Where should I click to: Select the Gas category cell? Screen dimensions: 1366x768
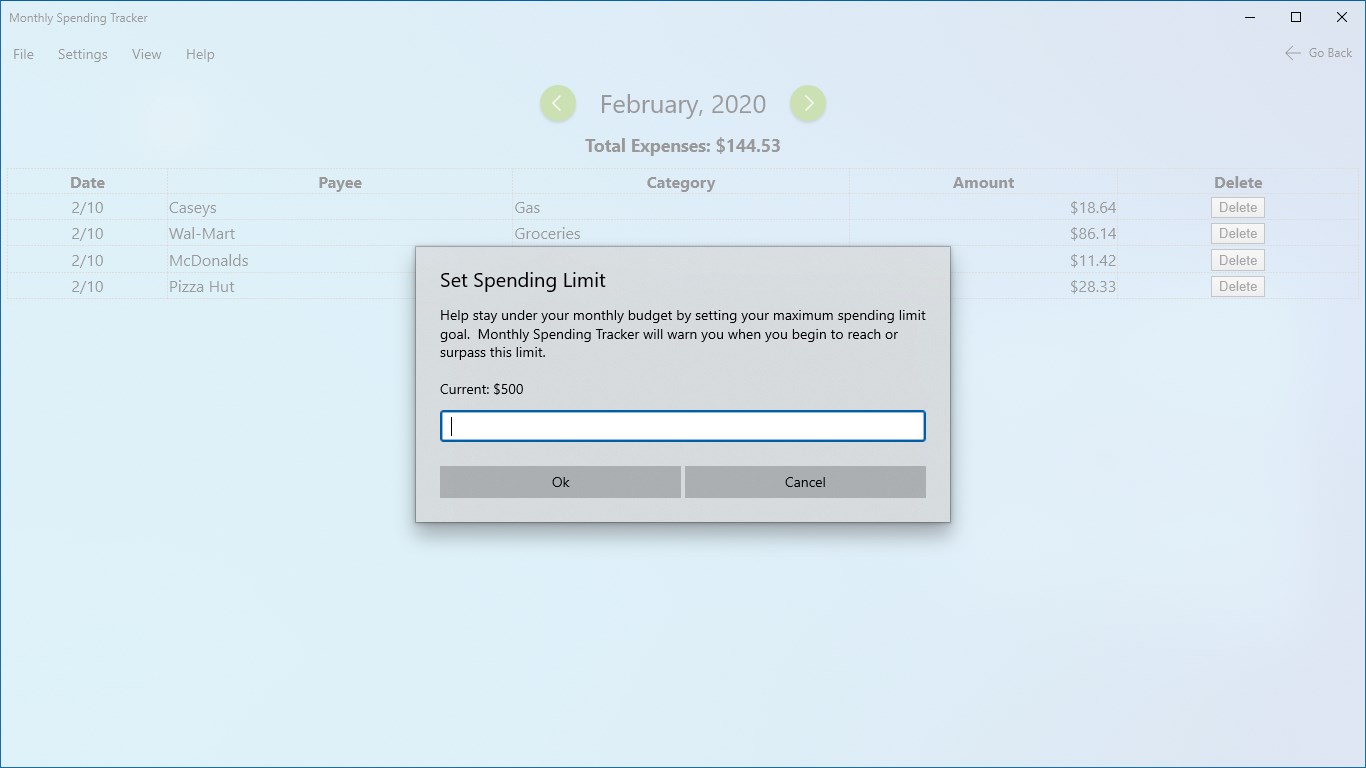click(681, 208)
